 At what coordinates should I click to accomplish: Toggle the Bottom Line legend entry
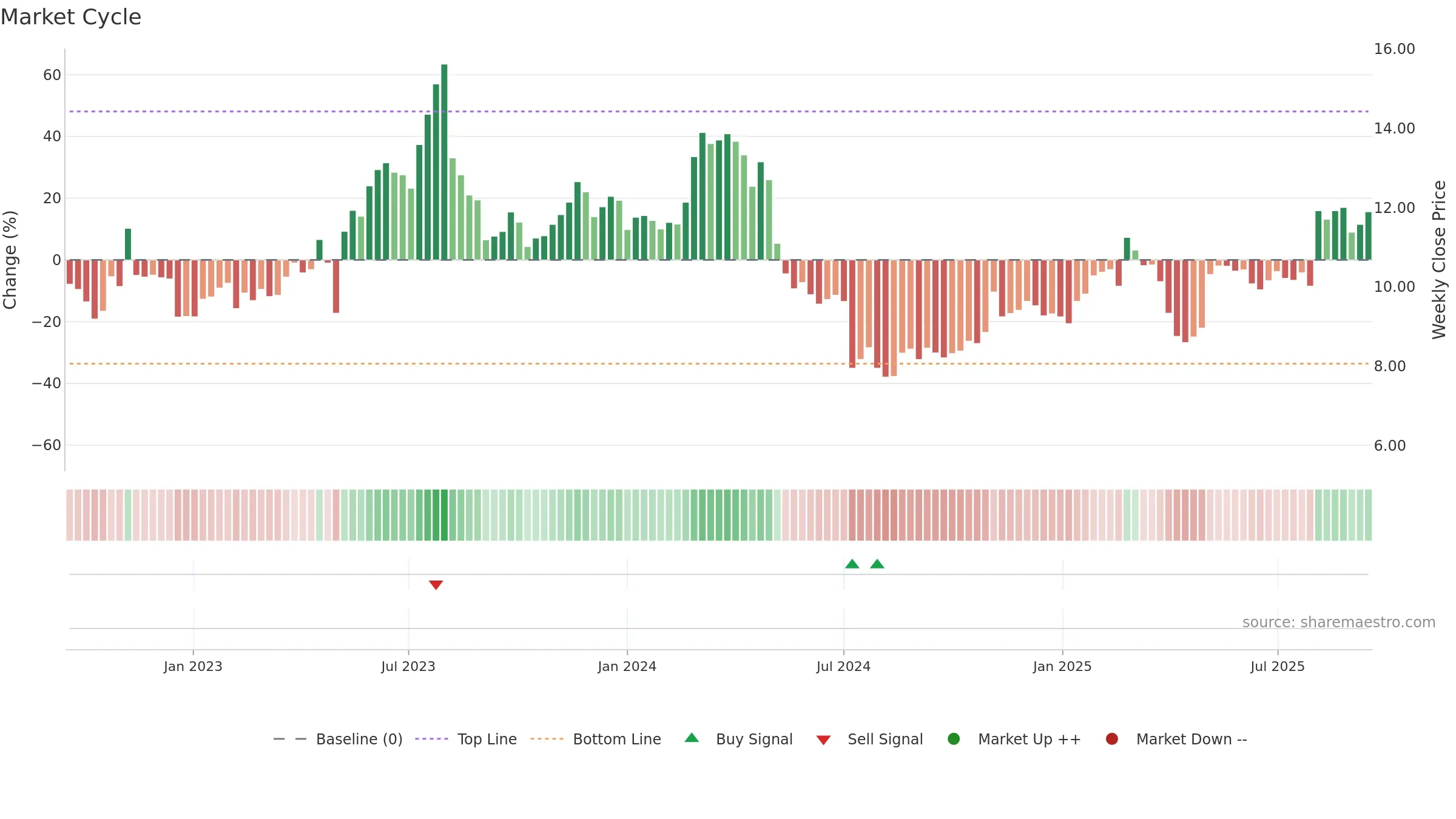tap(596, 739)
